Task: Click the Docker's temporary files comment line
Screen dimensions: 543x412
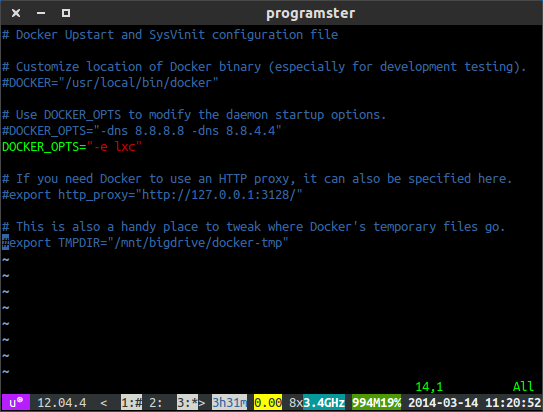Action: [254, 227]
